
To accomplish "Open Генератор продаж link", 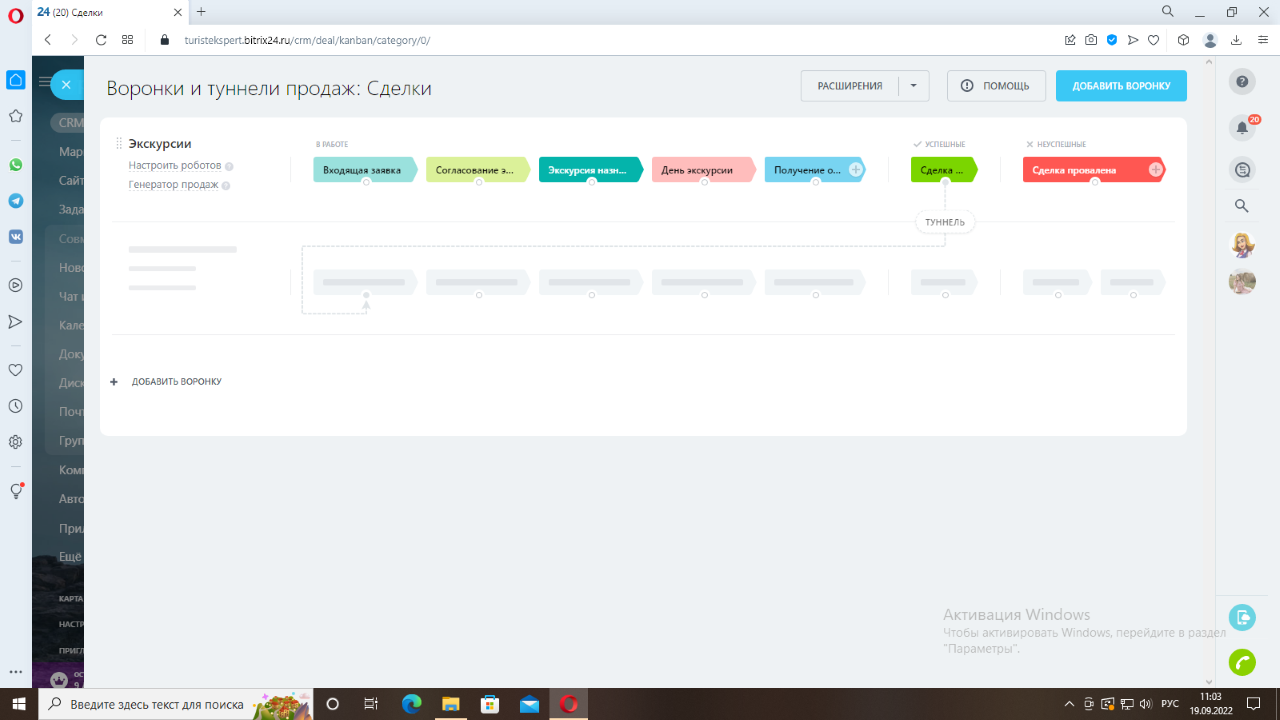I will (x=174, y=185).
